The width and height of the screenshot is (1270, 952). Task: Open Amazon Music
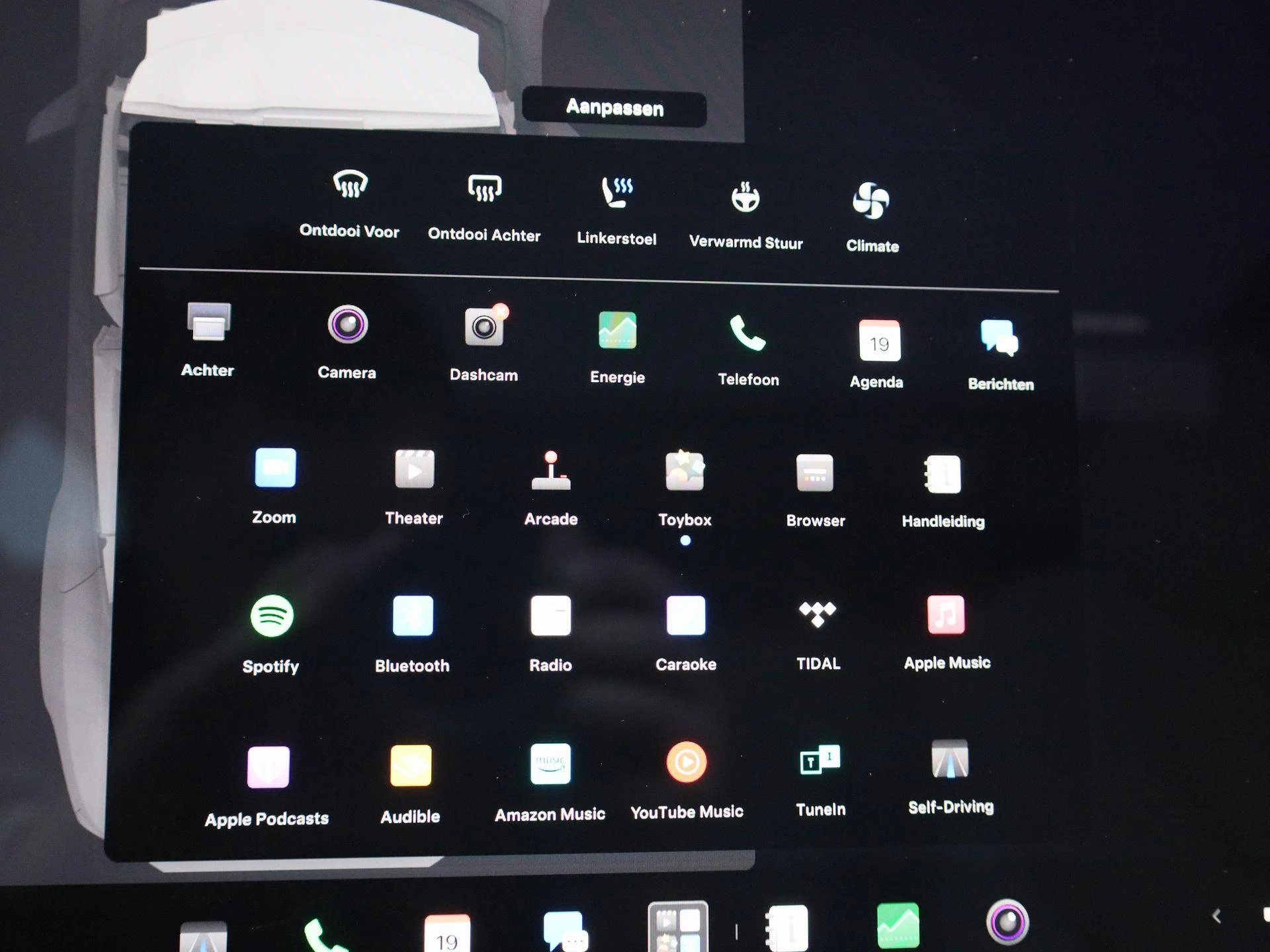click(550, 783)
